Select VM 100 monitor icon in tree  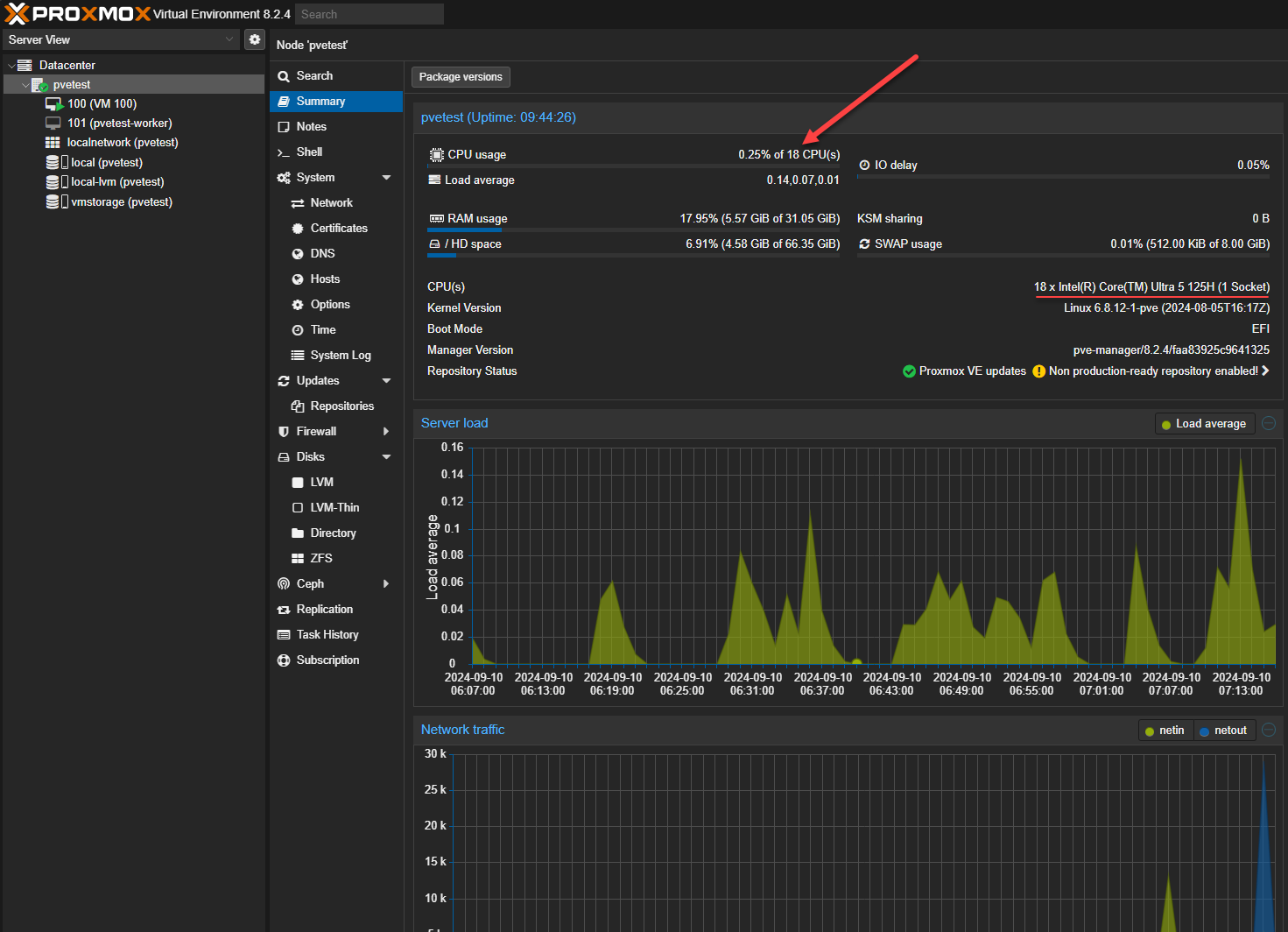pyautogui.click(x=53, y=104)
